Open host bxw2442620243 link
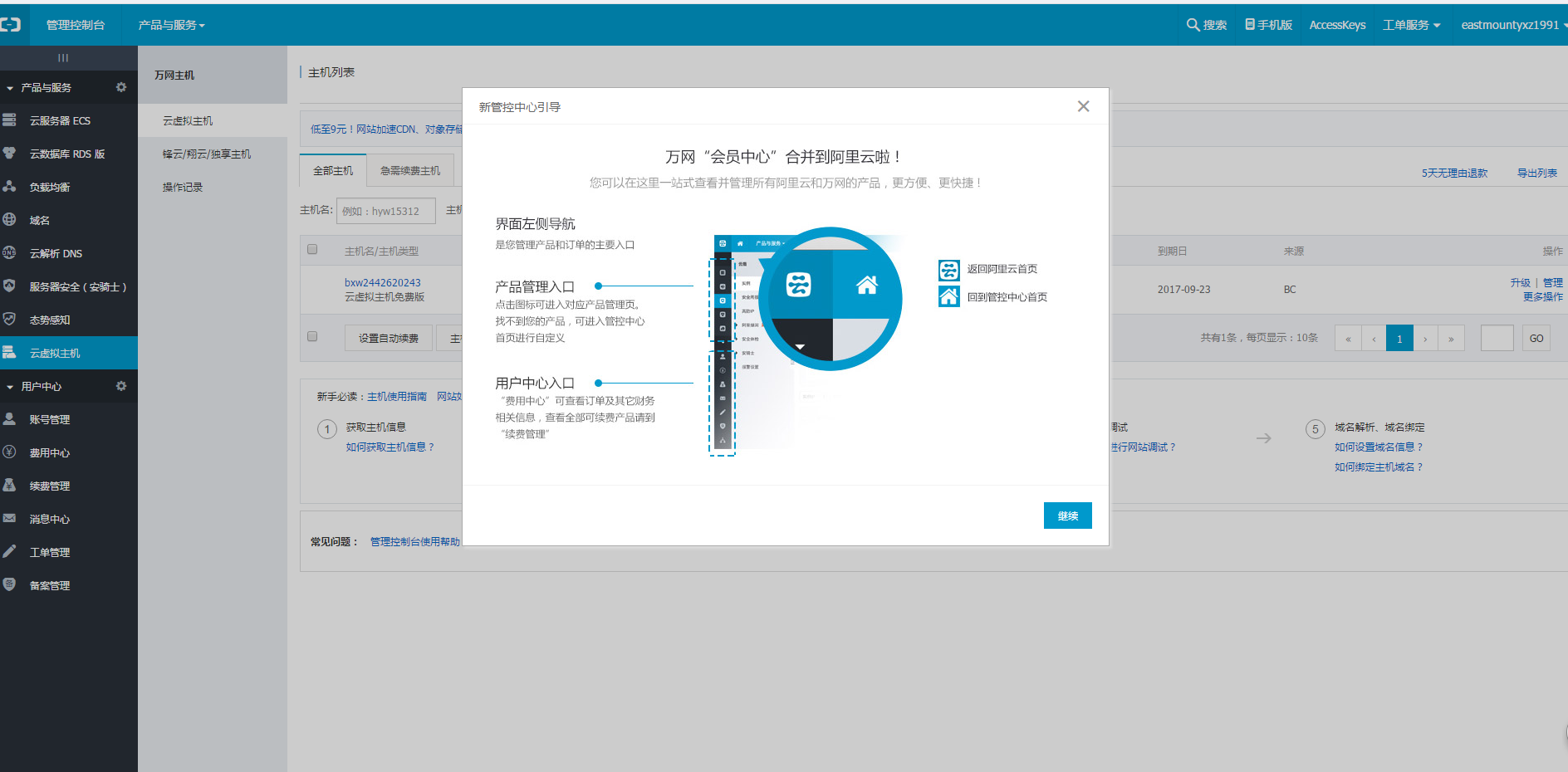This screenshot has width=1568, height=772. 383,282
